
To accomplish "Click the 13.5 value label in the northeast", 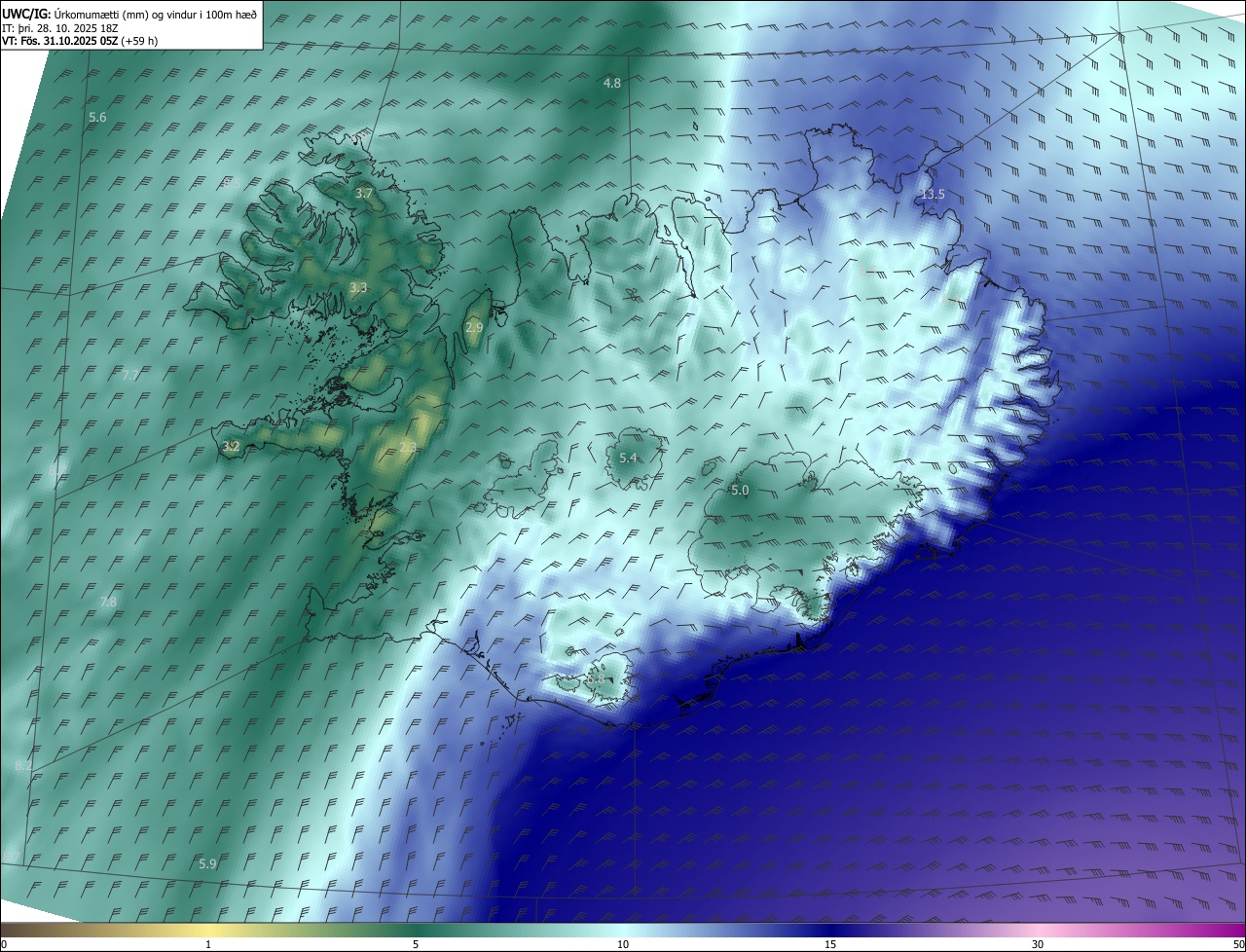I will pyautogui.click(x=933, y=195).
